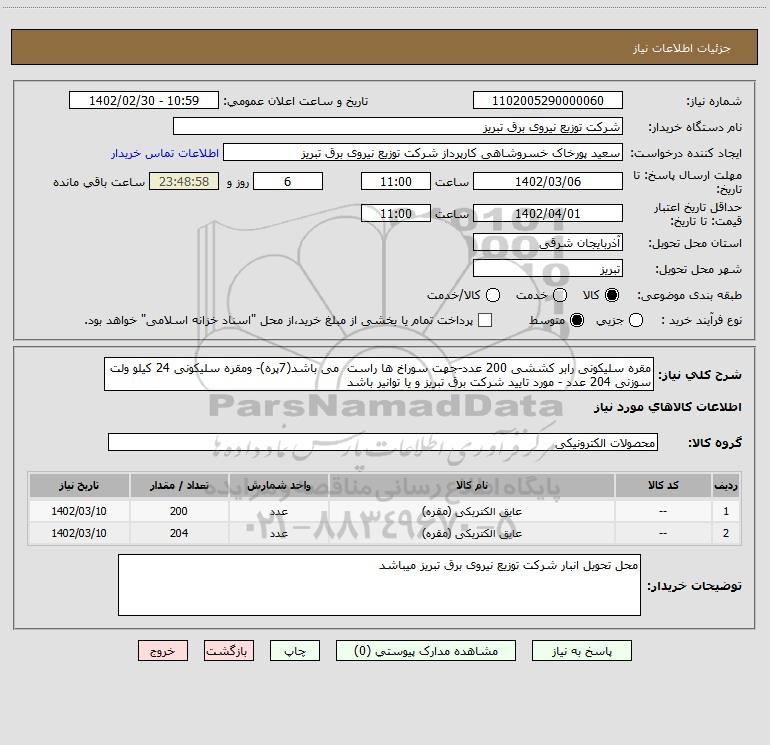Click the پاسخ به نیاز button

click(581, 651)
